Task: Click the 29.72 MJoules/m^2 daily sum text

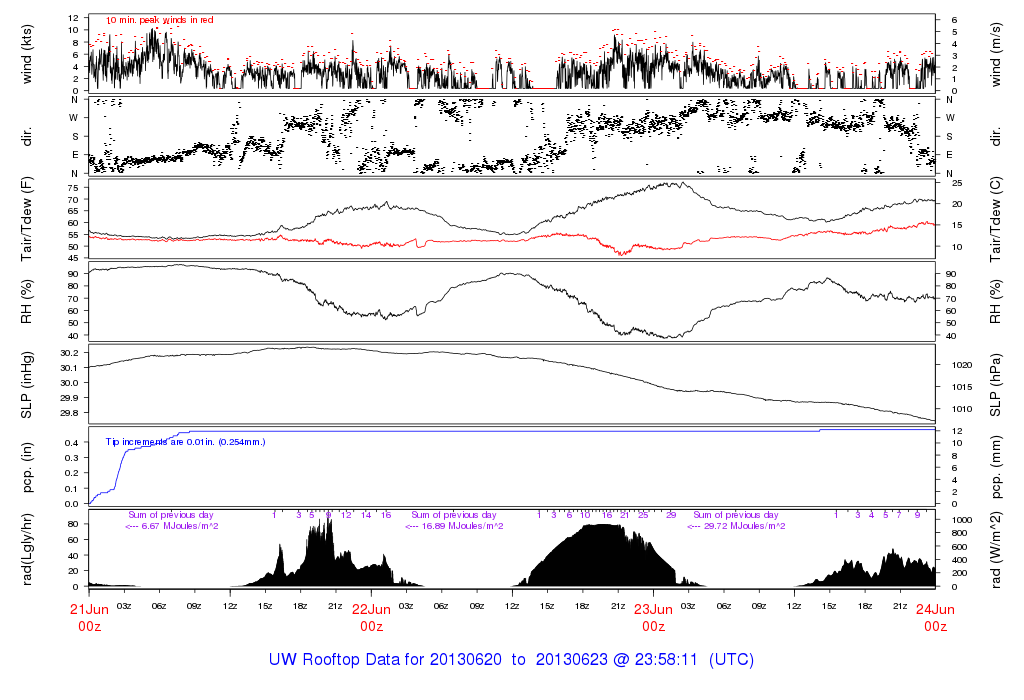Action: coord(737,526)
